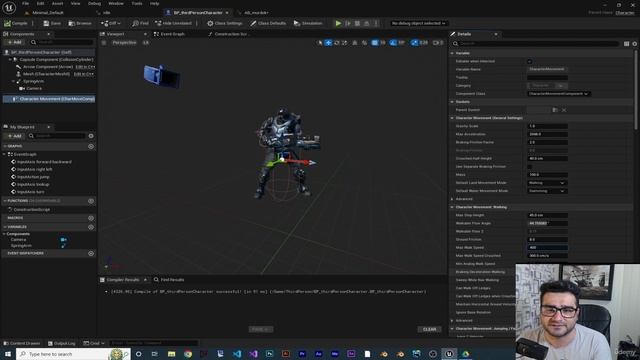Click the Find toolbar icon
This screenshot has height=360, width=640.
pos(136,23)
